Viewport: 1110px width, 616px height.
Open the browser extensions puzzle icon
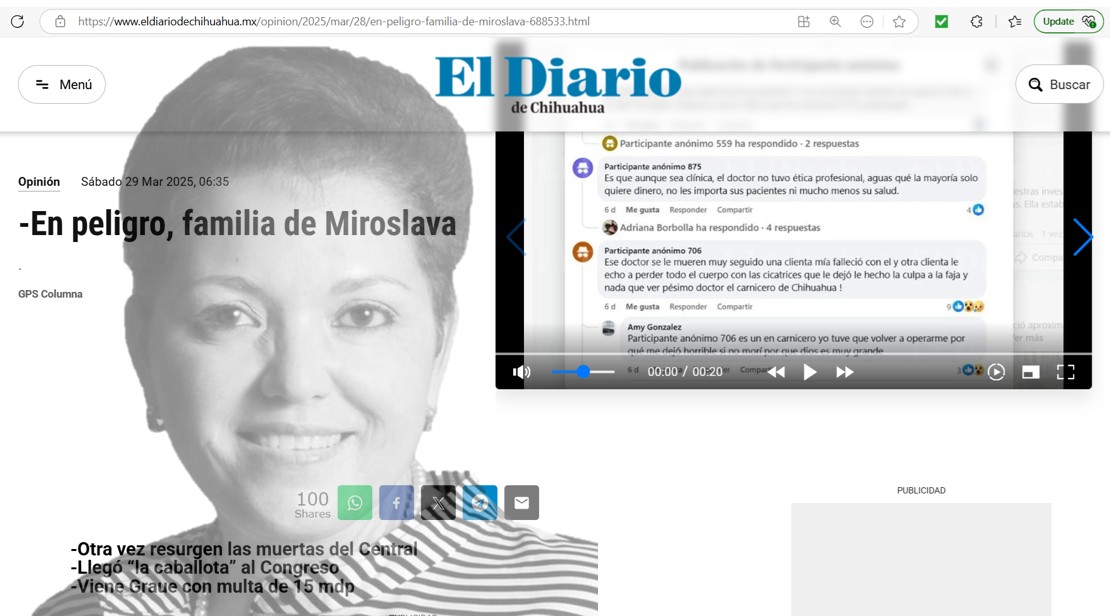[x=977, y=21]
